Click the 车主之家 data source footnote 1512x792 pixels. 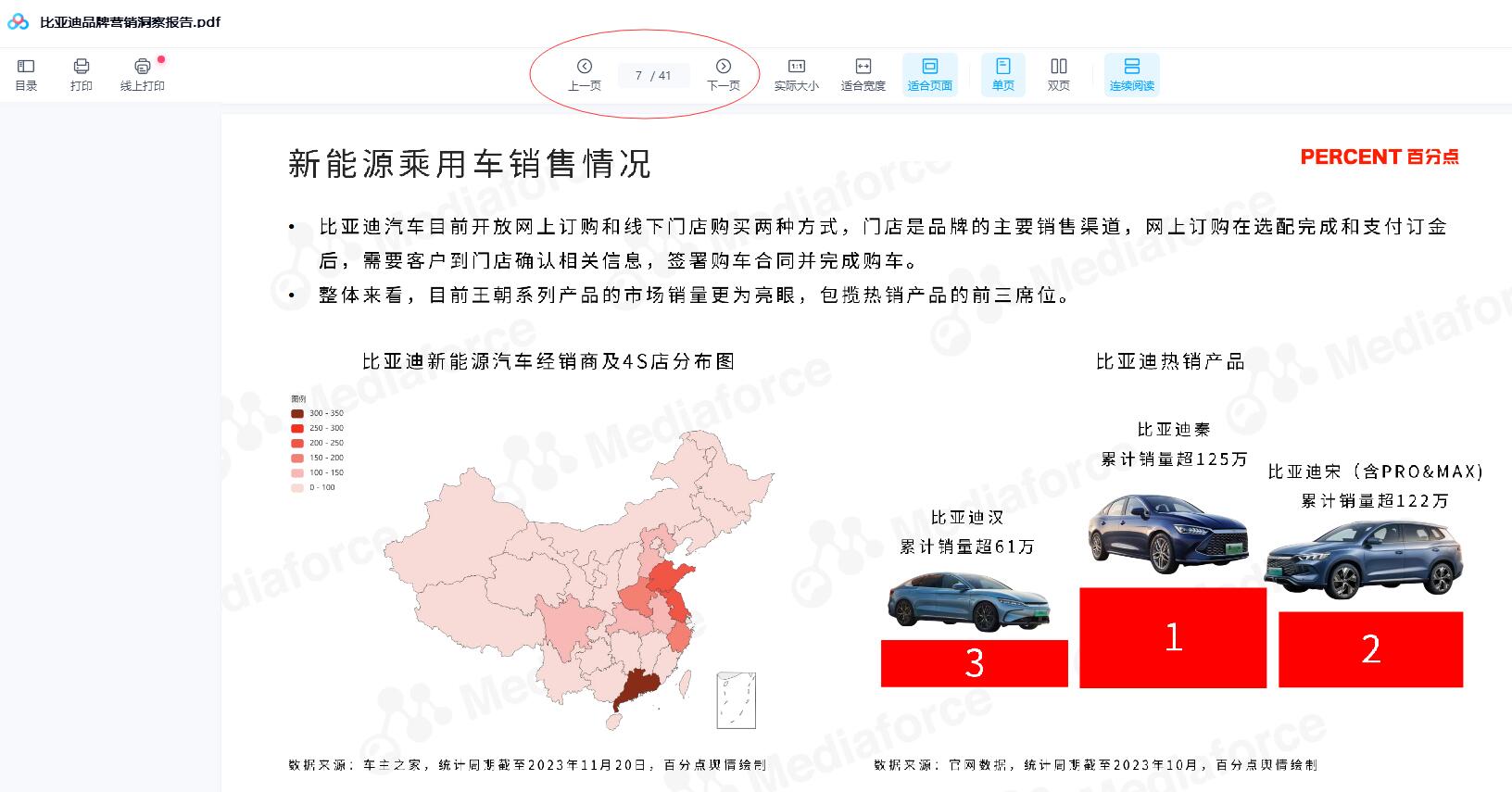[526, 765]
